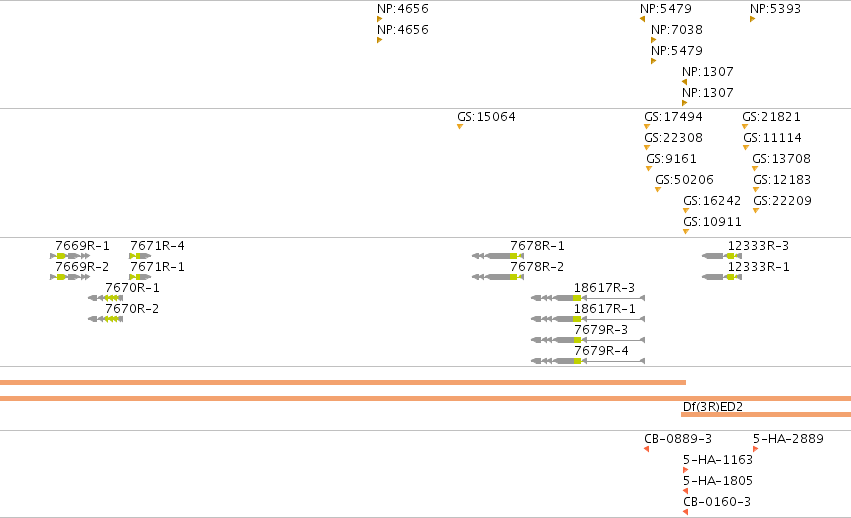Screen dimensions: 851x518
Task: Click the 5-HA-1163 red triangle marker
Action: click(x=685, y=470)
